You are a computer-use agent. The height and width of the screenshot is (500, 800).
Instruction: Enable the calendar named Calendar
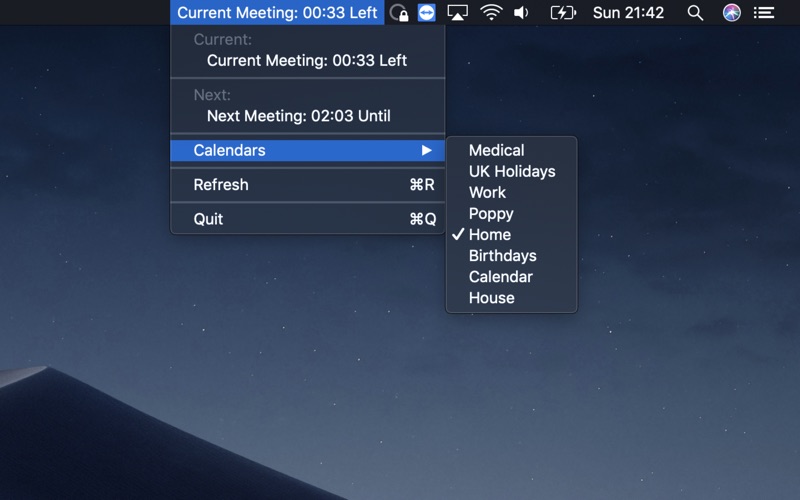(512, 277)
